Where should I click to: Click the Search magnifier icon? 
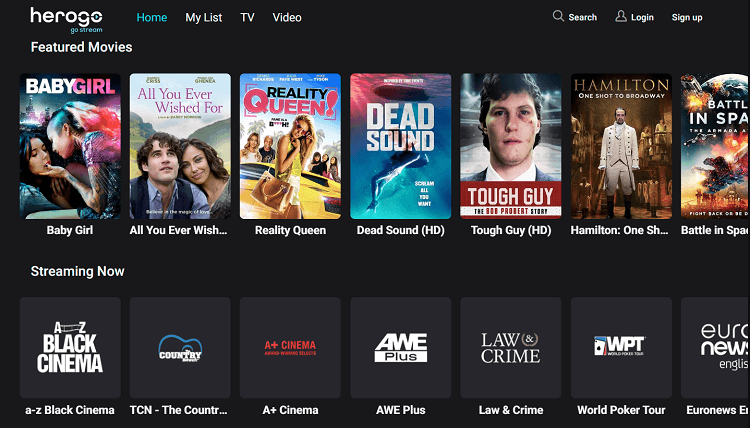pyautogui.click(x=558, y=16)
